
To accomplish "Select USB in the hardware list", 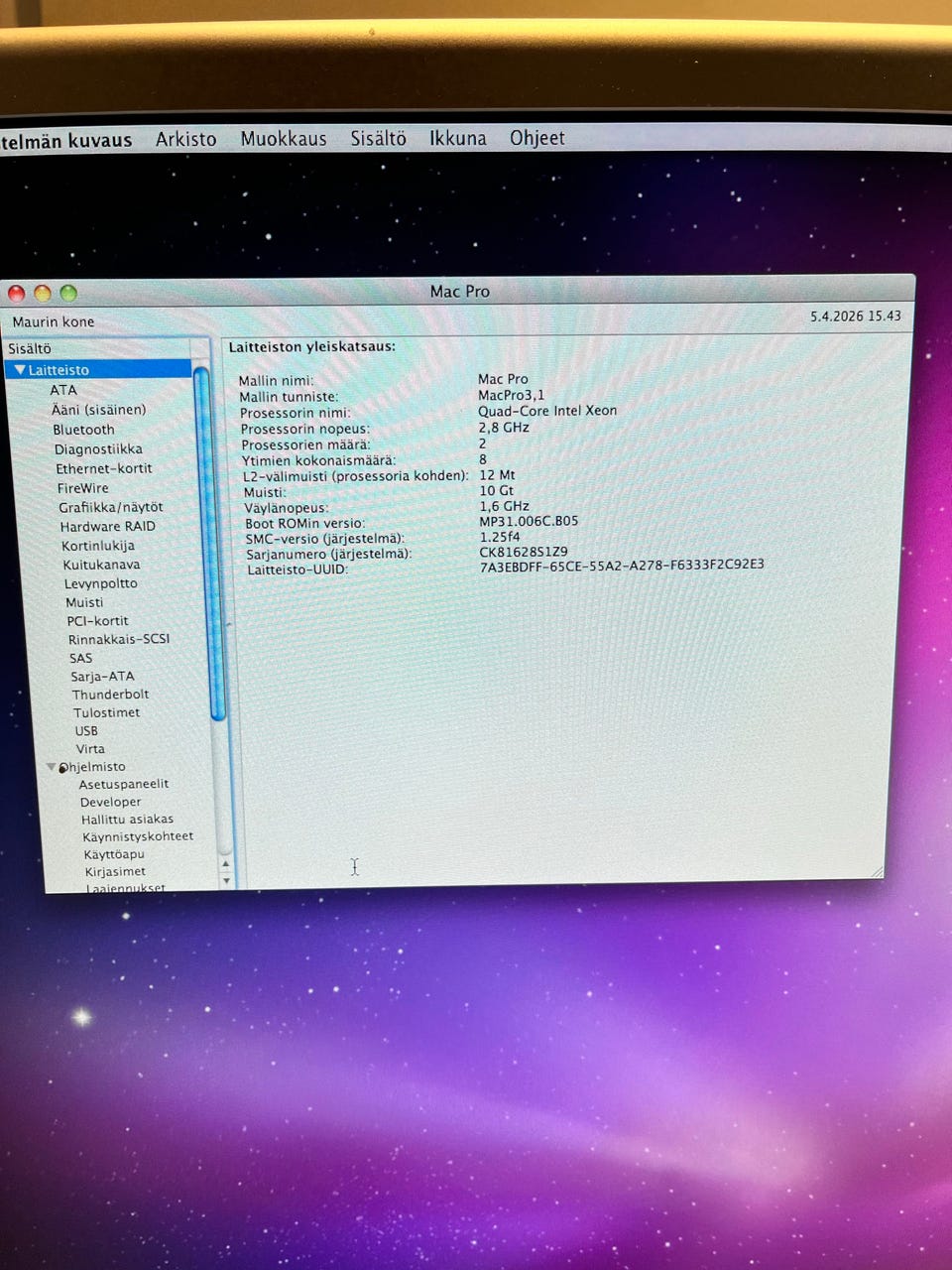I will point(86,731).
